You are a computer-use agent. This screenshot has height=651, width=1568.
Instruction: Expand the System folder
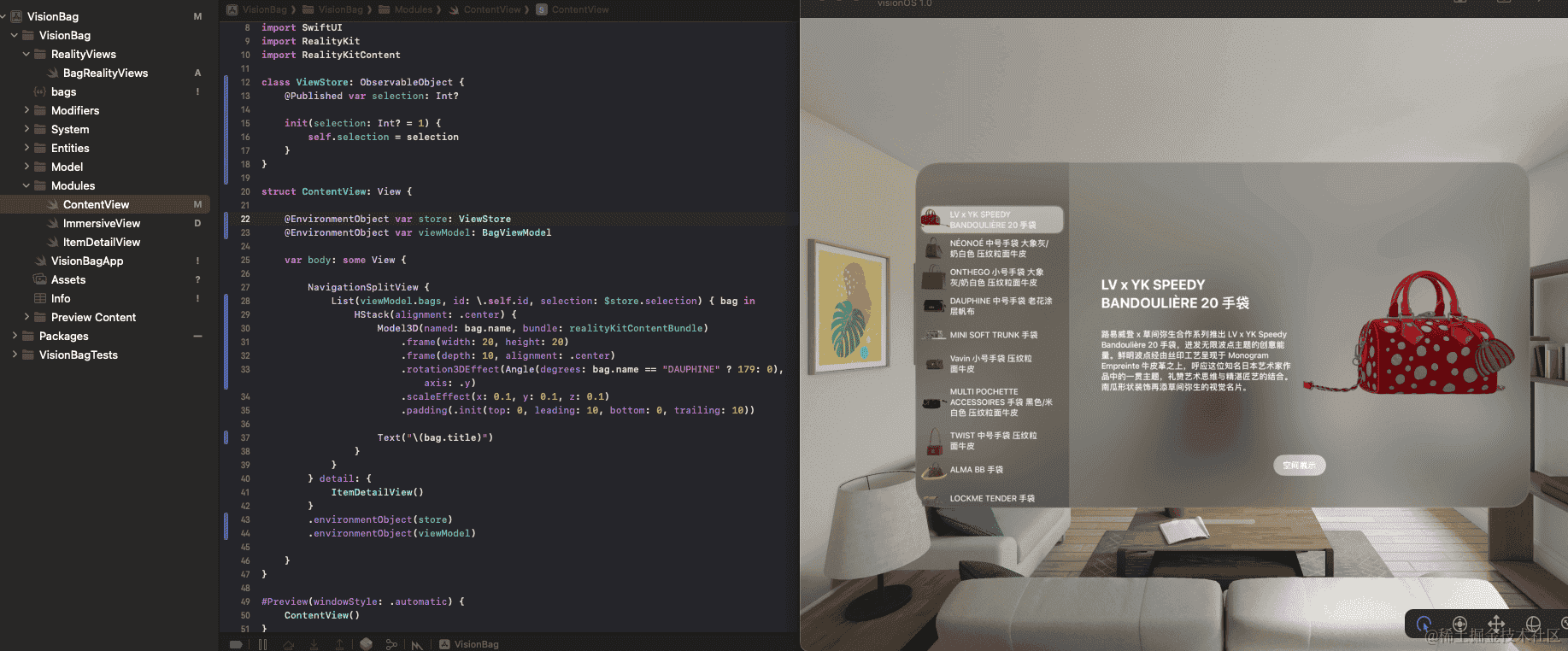click(26, 129)
